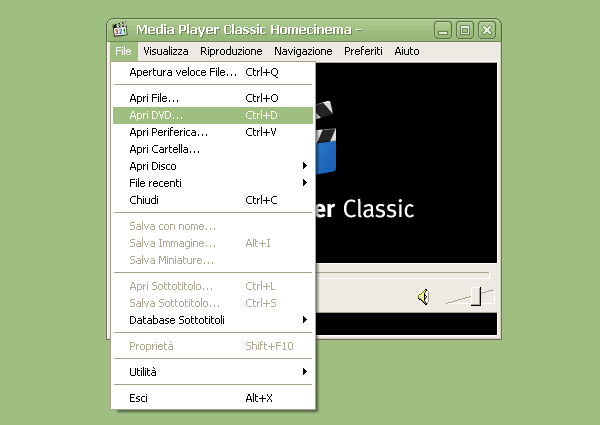The height and width of the screenshot is (425, 600).
Task: Choose Apri Periferica from File menu
Action: pos(169,132)
